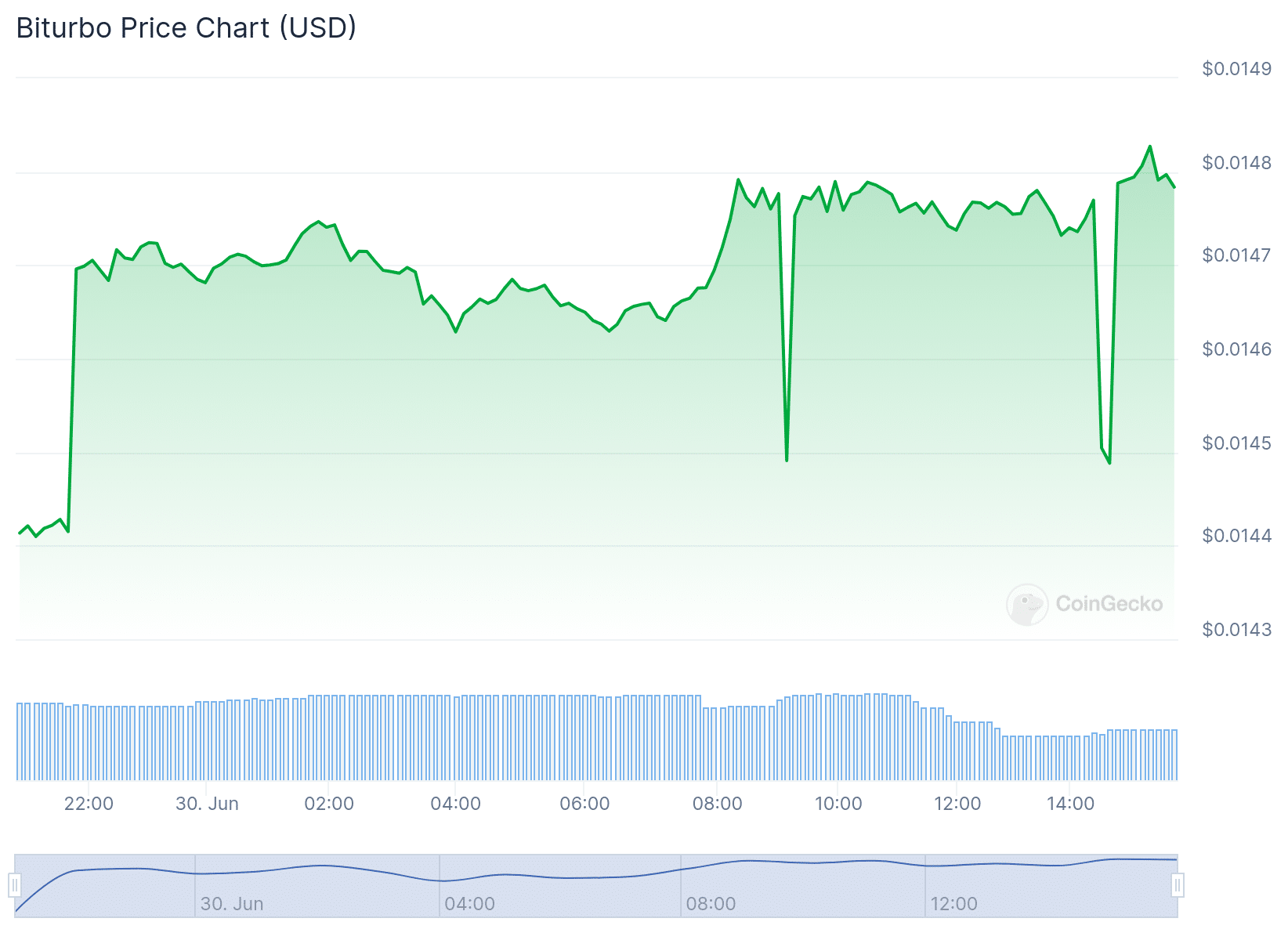Viewport: 1288px width, 940px height.
Task: Click the 30. Jun label in the navigator
Action: tap(232, 904)
